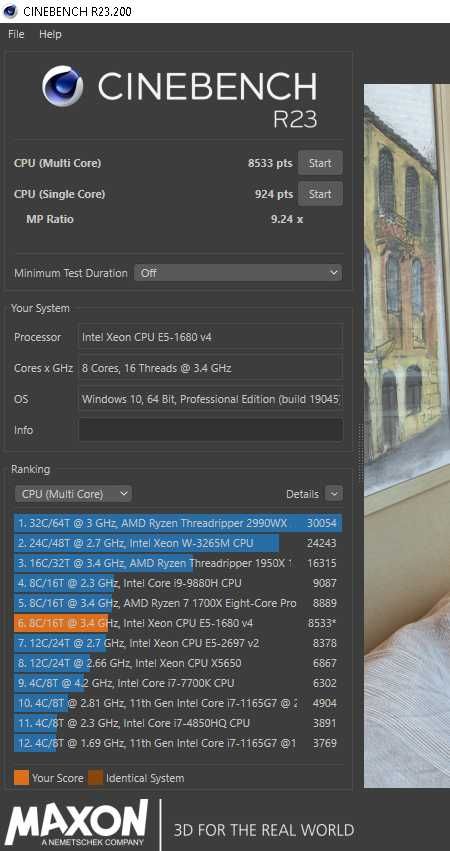Screen dimensions: 450x851
Task: Select the Intel Core i9-9880H ranking row
Action: pos(178,583)
